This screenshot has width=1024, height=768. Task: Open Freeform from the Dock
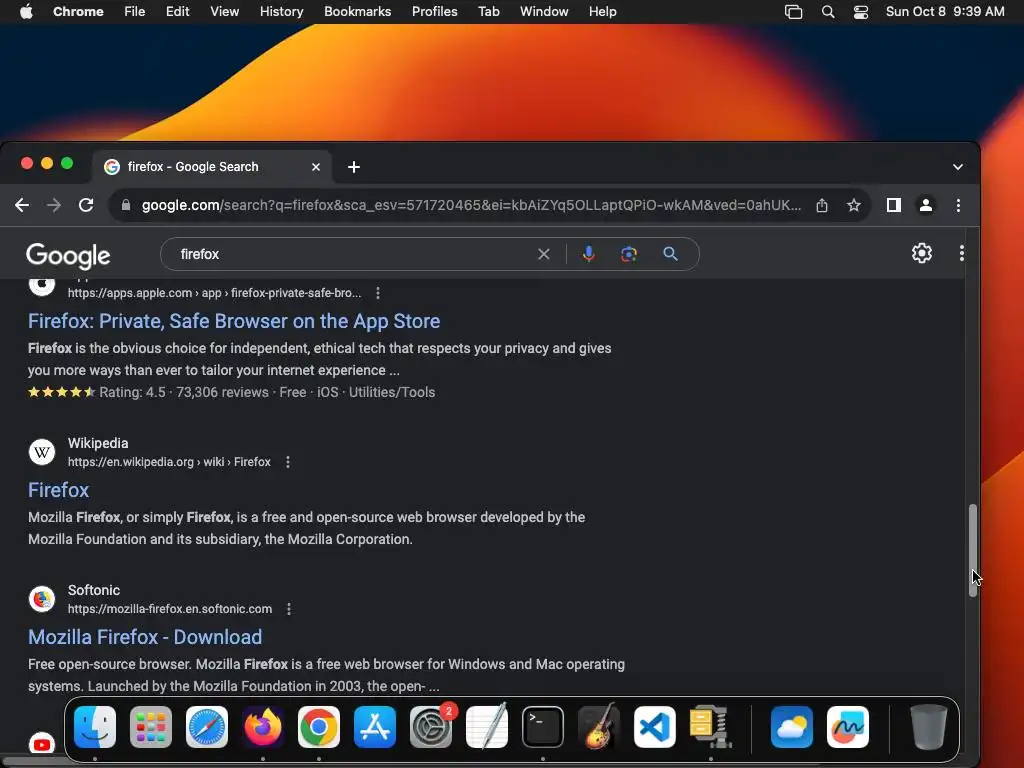848,727
